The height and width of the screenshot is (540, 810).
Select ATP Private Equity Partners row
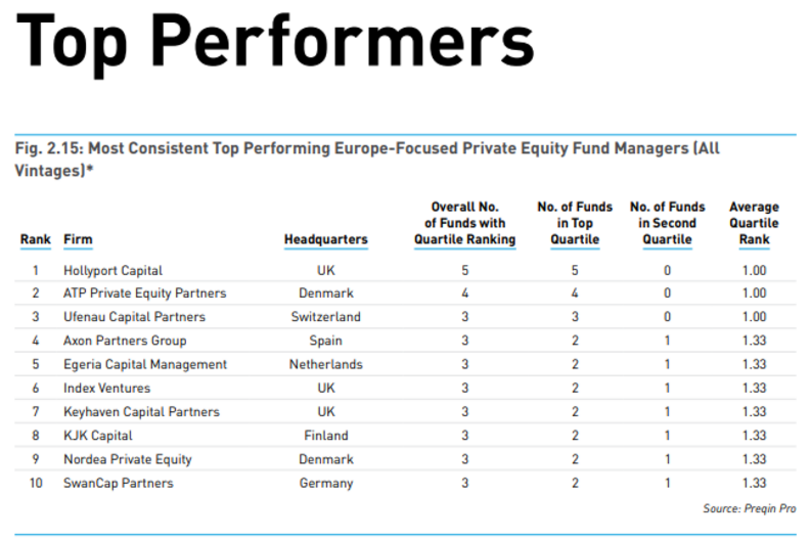point(144,294)
